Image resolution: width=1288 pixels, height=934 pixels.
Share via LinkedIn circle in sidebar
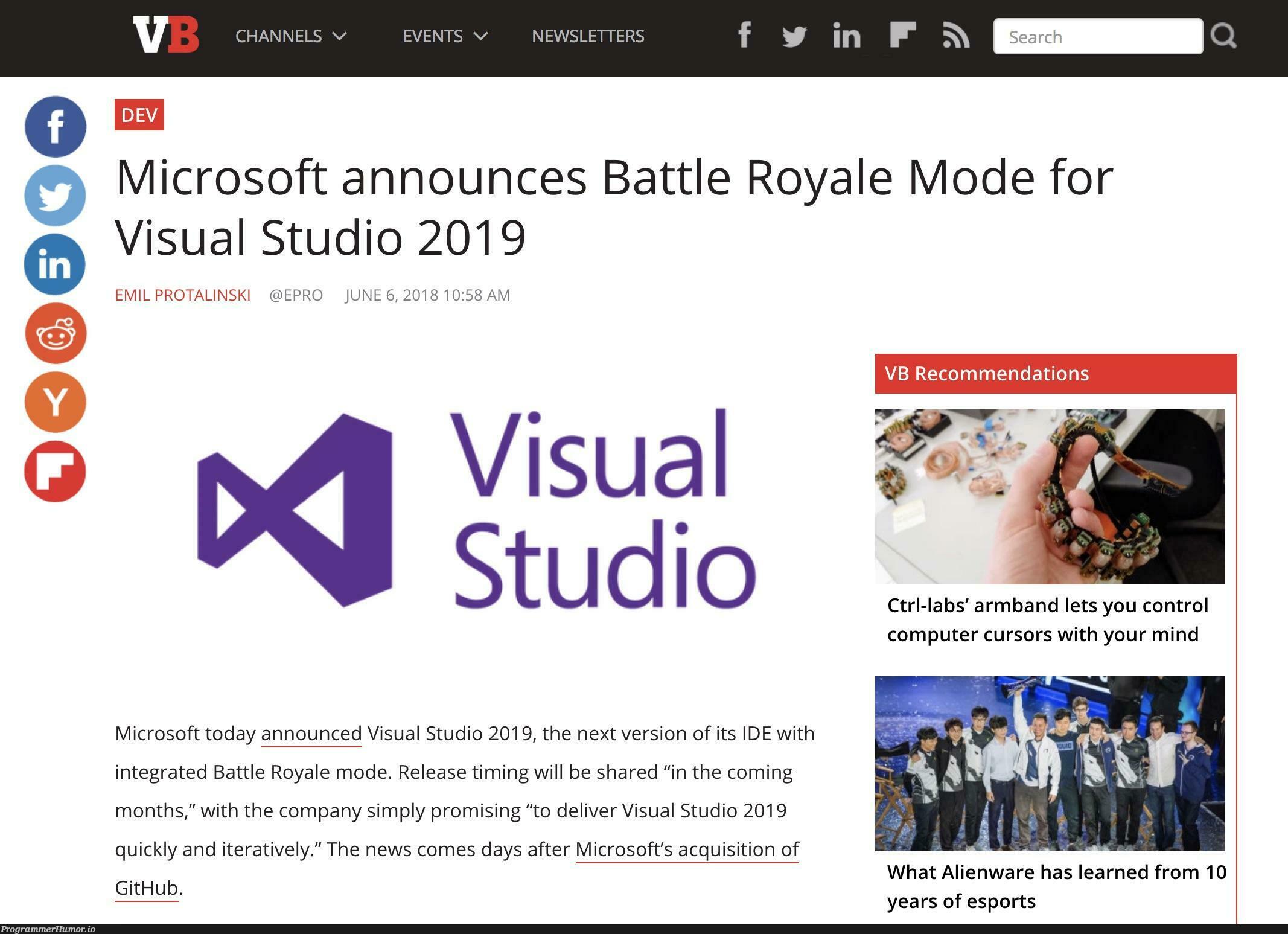point(56,264)
